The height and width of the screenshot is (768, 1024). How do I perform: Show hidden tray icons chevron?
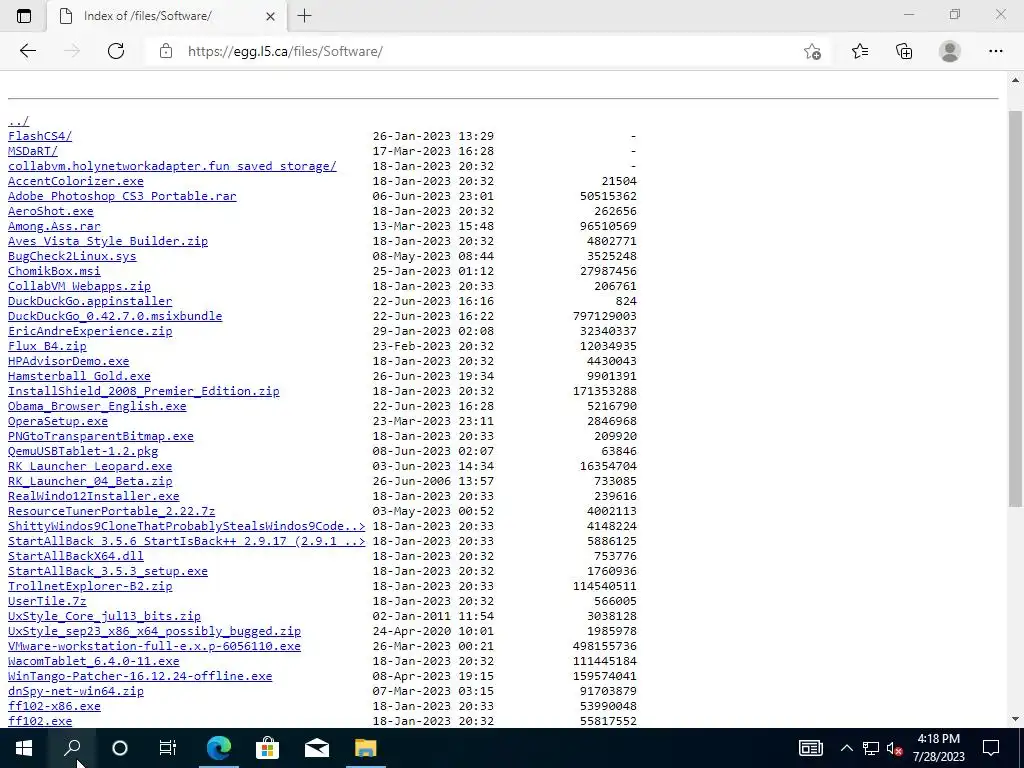pyautogui.click(x=846, y=748)
